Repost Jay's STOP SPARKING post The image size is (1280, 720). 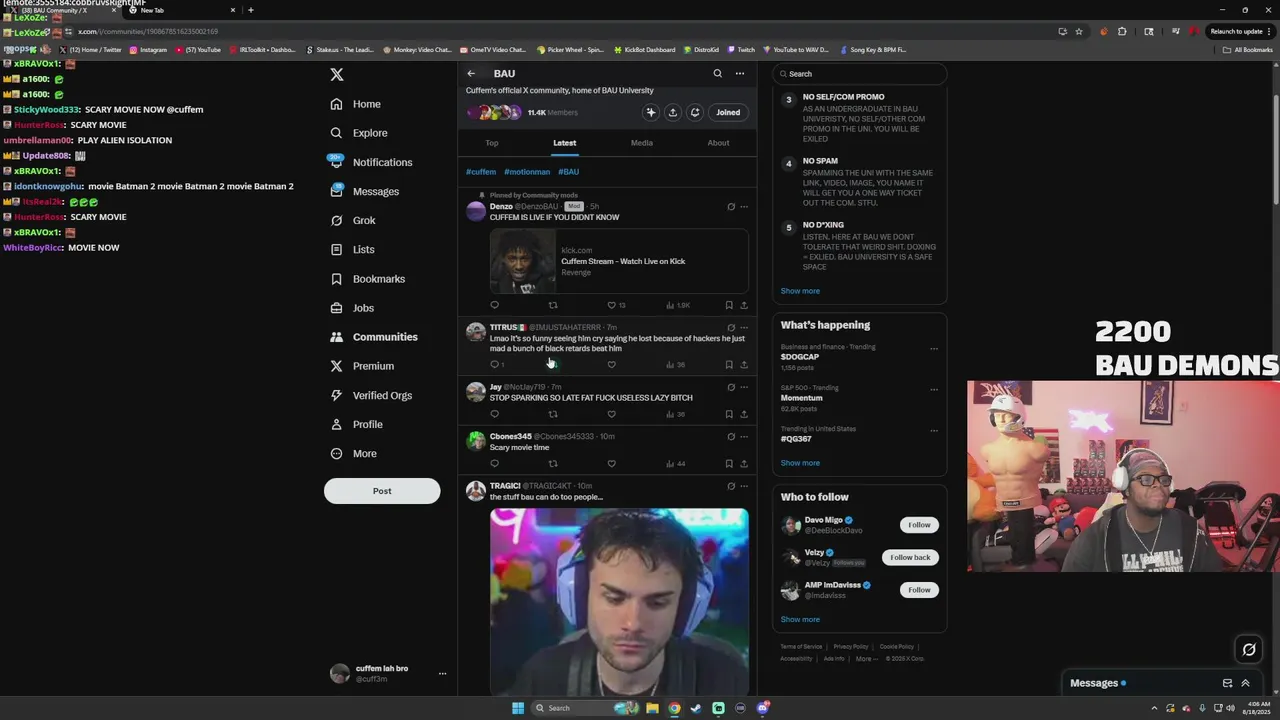(553, 414)
